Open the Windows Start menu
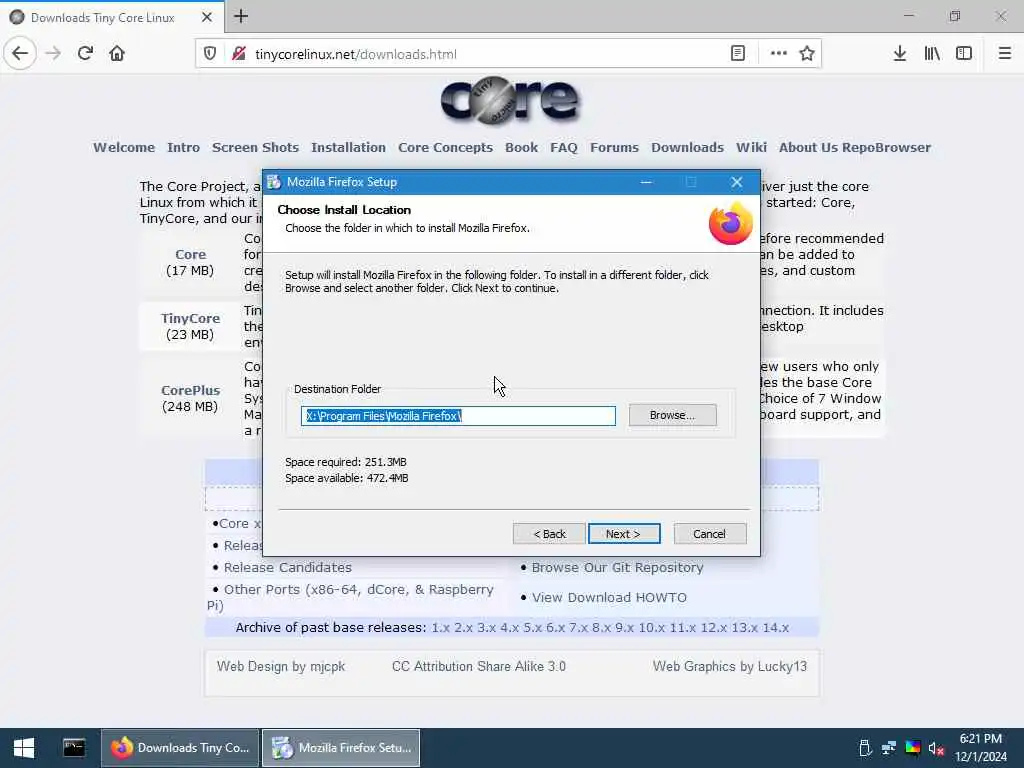This screenshot has height=768, width=1024. pyautogui.click(x=24, y=748)
